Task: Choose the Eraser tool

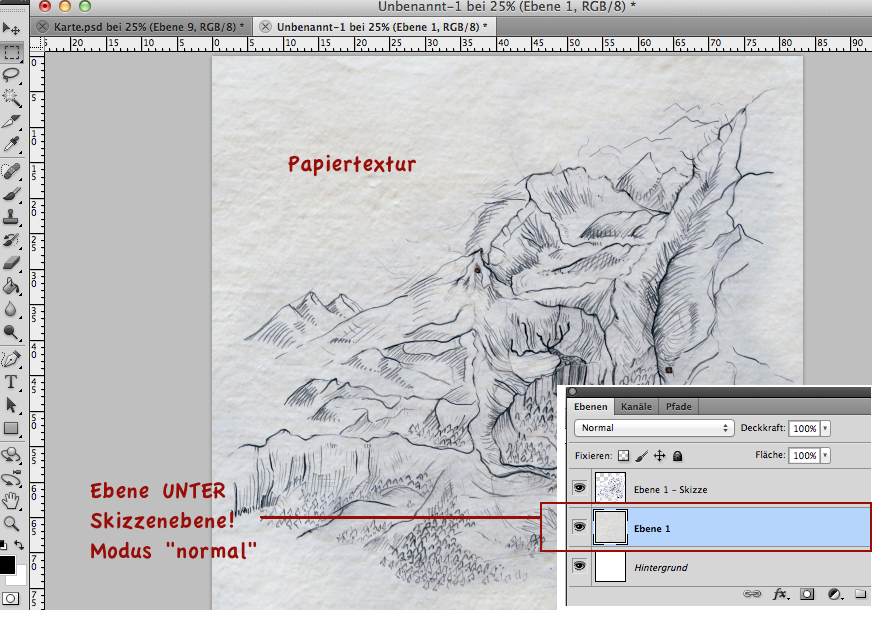Action: (x=12, y=263)
